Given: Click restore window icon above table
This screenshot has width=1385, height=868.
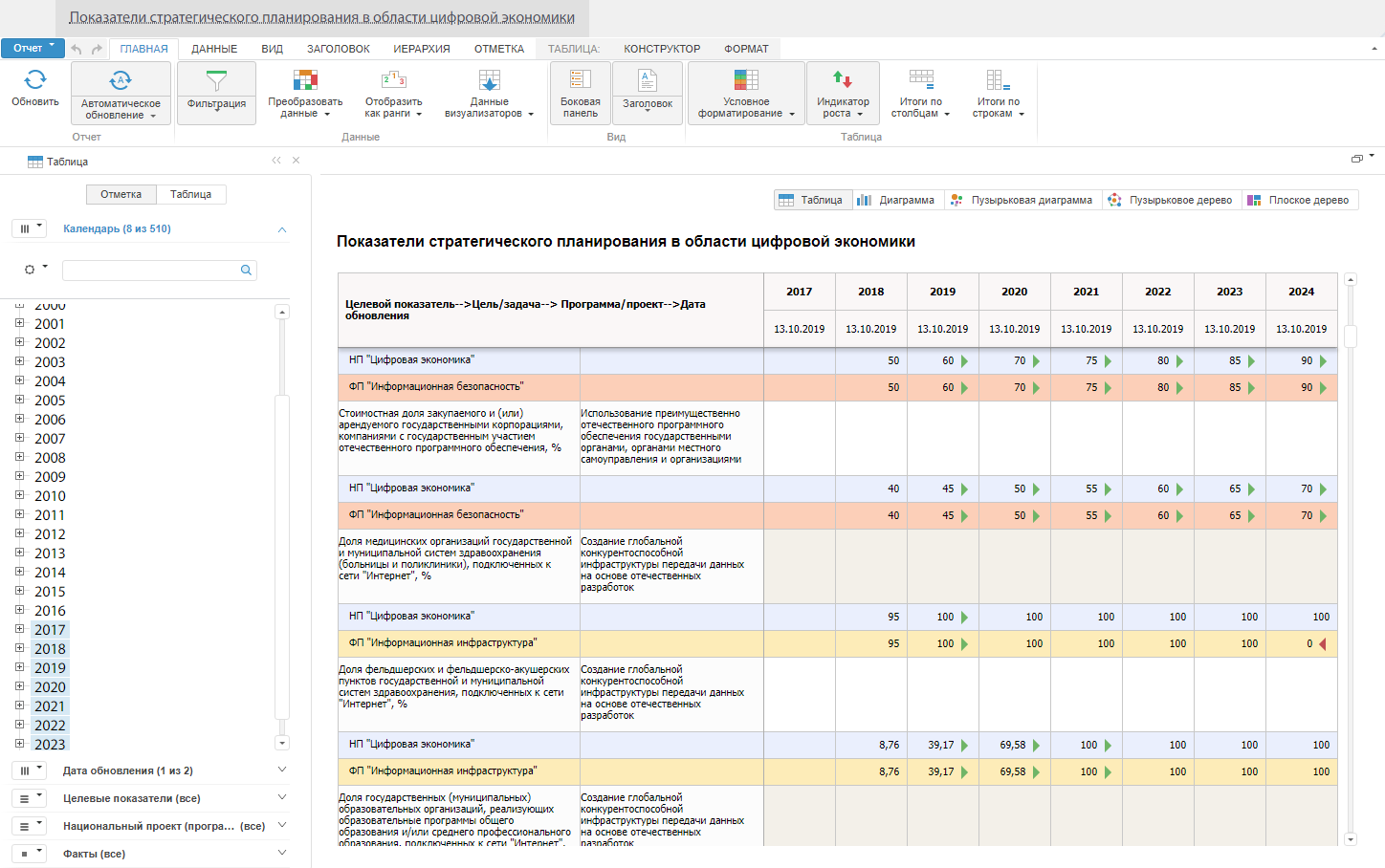Looking at the screenshot, I should click(x=1356, y=159).
